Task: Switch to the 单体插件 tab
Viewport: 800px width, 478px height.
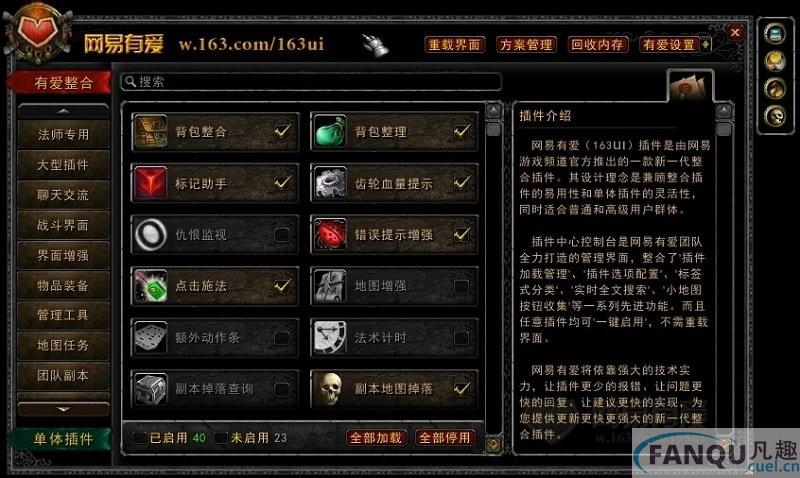Action: pyautogui.click(x=62, y=439)
